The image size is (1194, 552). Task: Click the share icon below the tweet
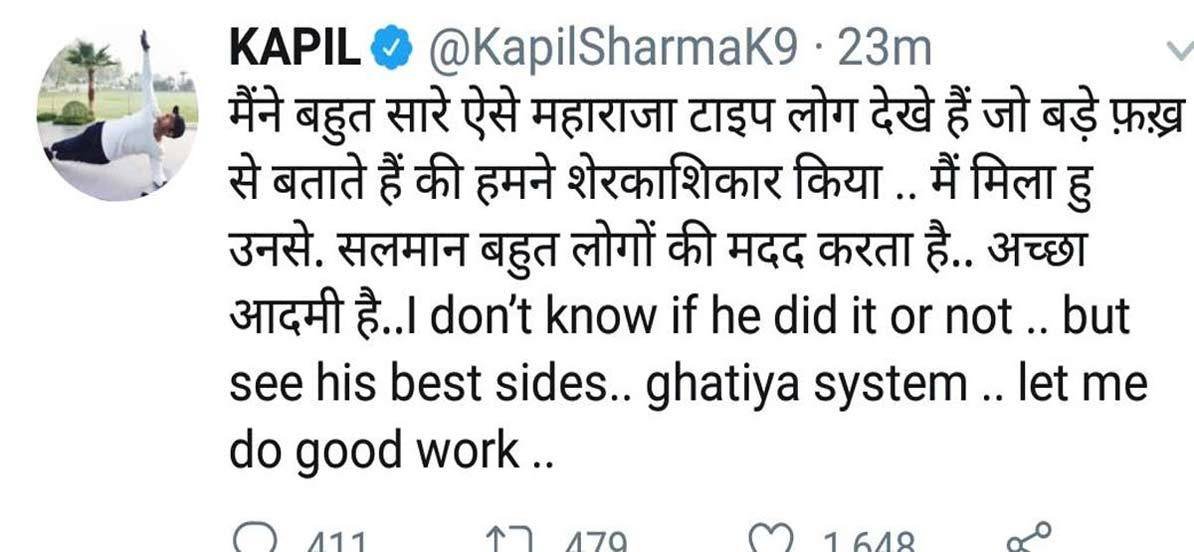pos(1029,538)
